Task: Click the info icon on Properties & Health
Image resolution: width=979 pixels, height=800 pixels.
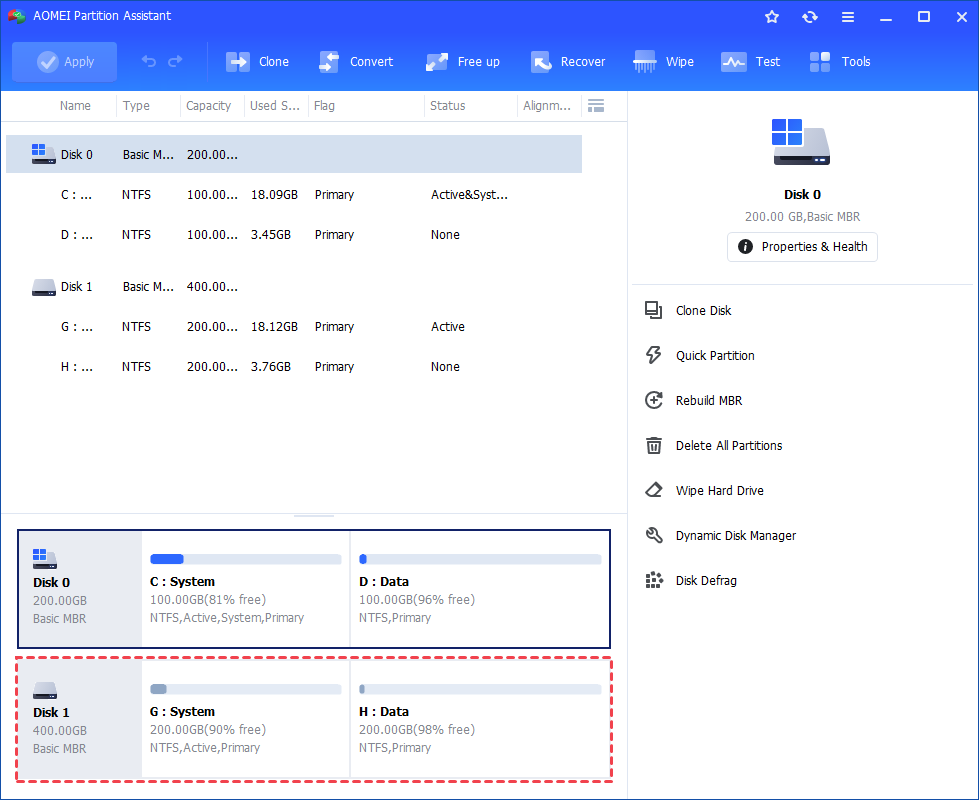Action: 745,247
